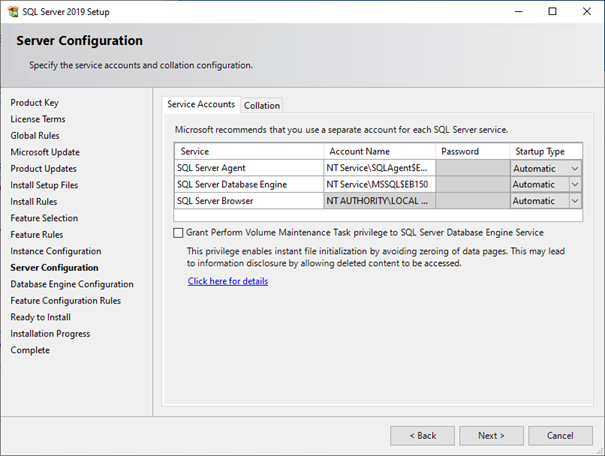This screenshot has height=456, width=605.
Task: Enable Grant Perform Volume Maintenance Task checkbox
Action: (178, 233)
